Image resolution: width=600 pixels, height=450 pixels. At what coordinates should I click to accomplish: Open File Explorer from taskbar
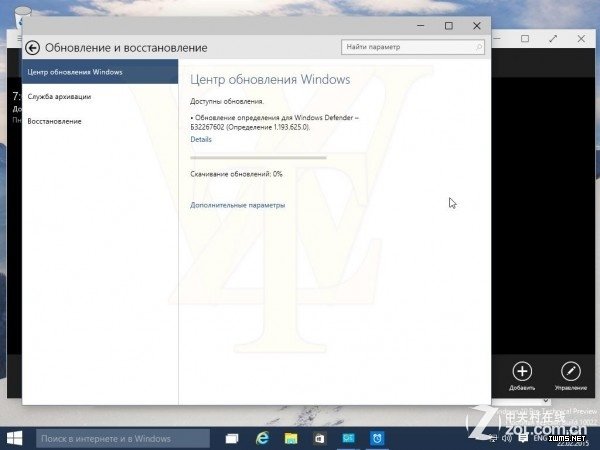click(291, 439)
